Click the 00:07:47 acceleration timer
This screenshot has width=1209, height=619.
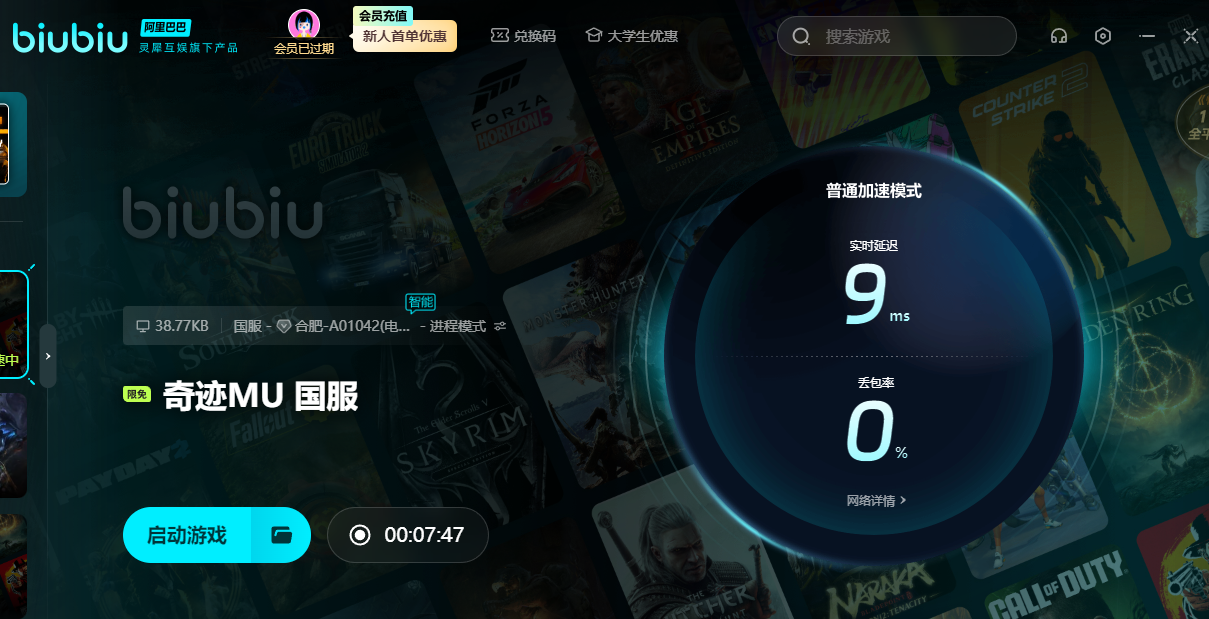pyautogui.click(x=424, y=535)
